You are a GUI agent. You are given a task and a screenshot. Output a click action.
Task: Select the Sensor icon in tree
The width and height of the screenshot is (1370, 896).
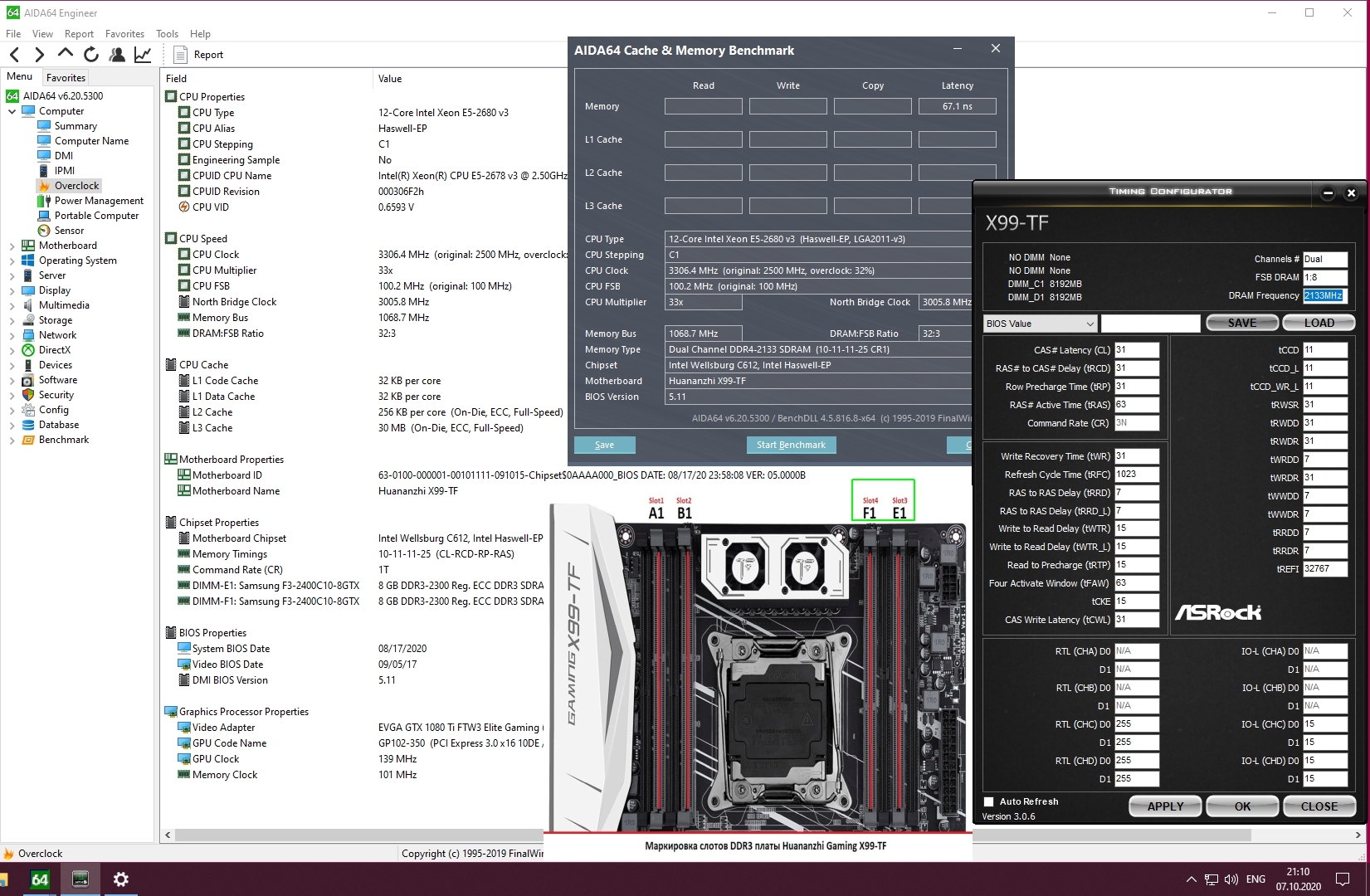45,231
